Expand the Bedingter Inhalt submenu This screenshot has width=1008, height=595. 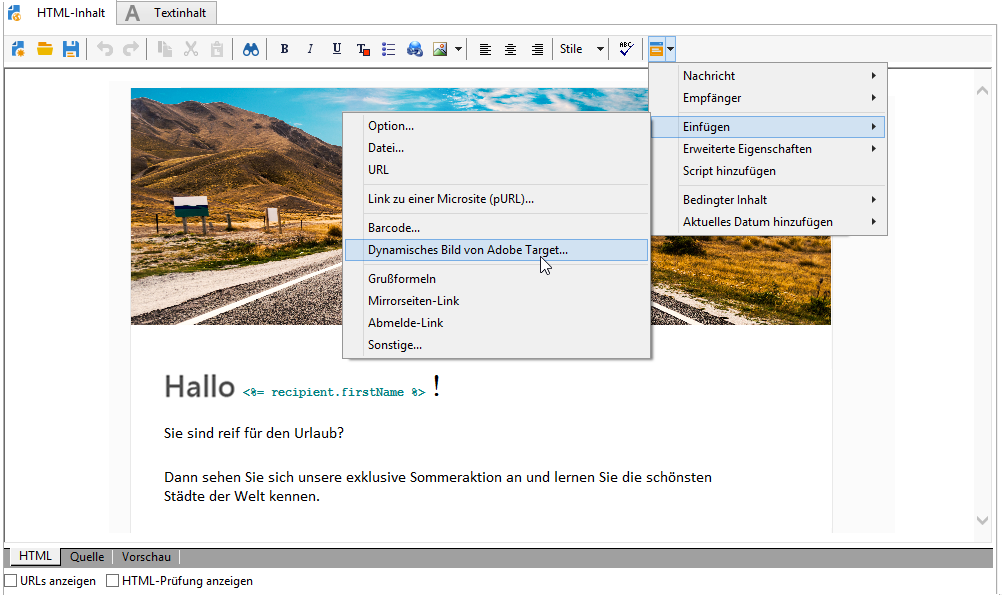[x=770, y=200]
